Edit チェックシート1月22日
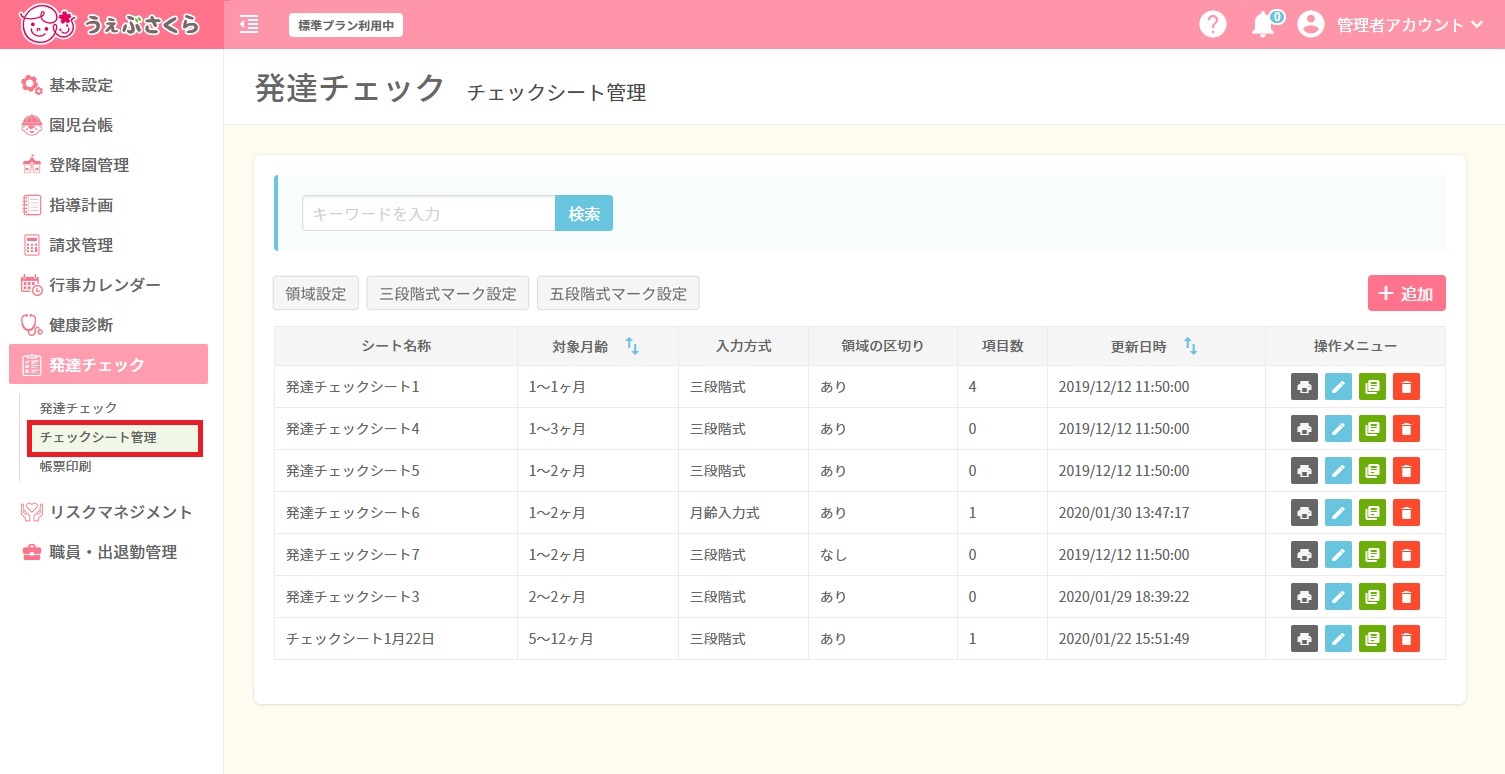This screenshot has width=1505, height=774. click(x=1338, y=639)
